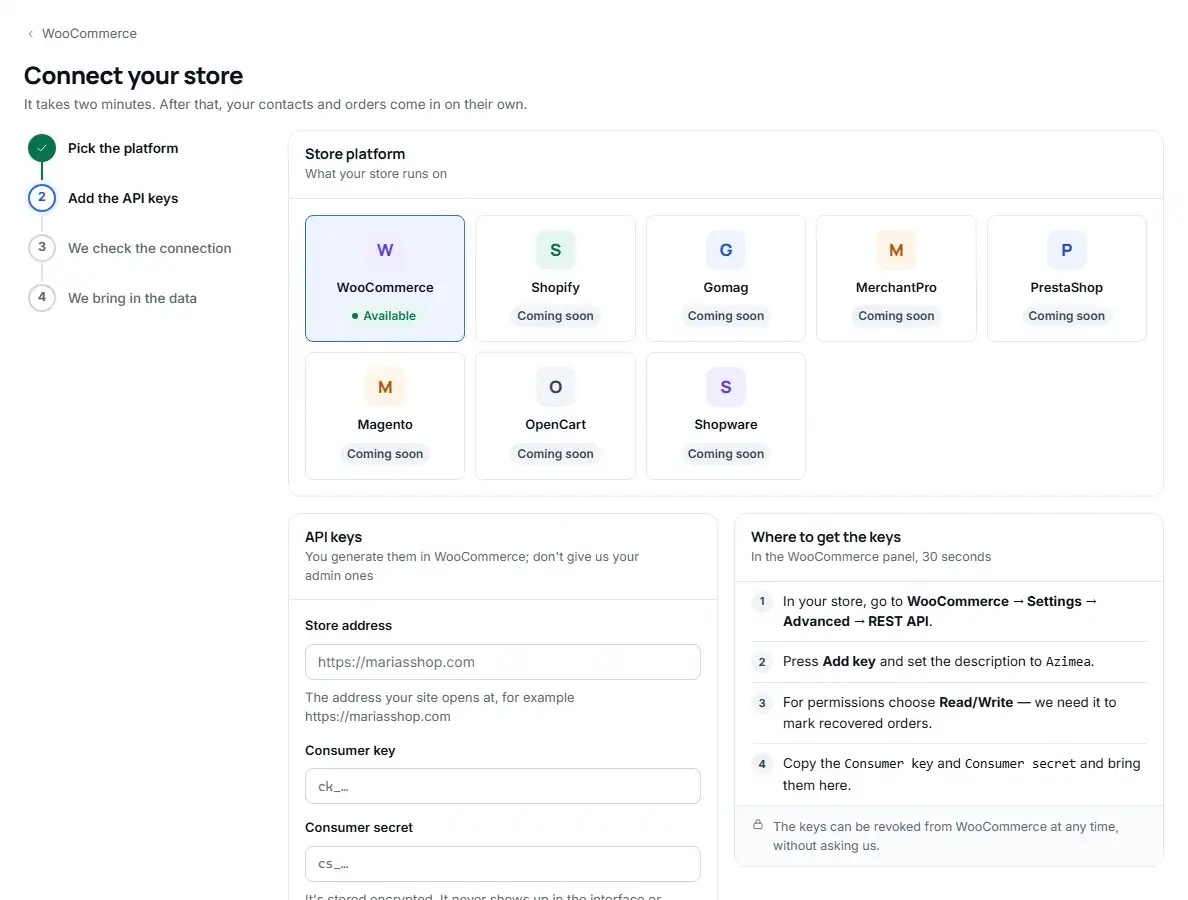
Task: Click the Magento M logo icon
Action: click(385, 387)
